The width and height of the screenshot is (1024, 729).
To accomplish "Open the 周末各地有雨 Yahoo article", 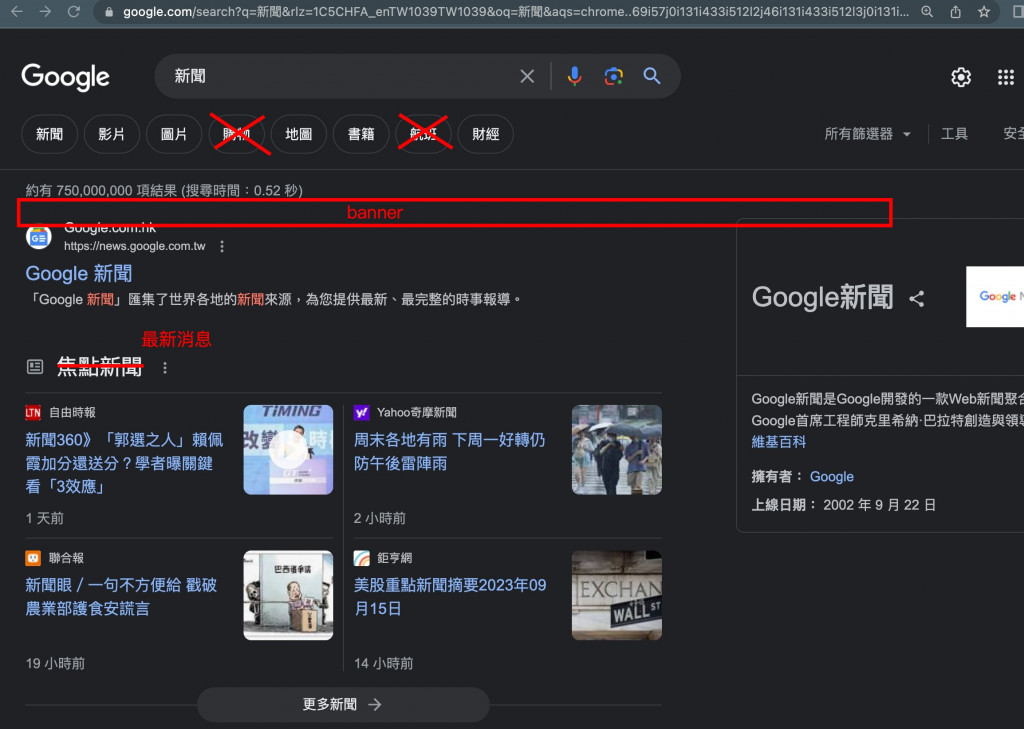I will tap(449, 451).
